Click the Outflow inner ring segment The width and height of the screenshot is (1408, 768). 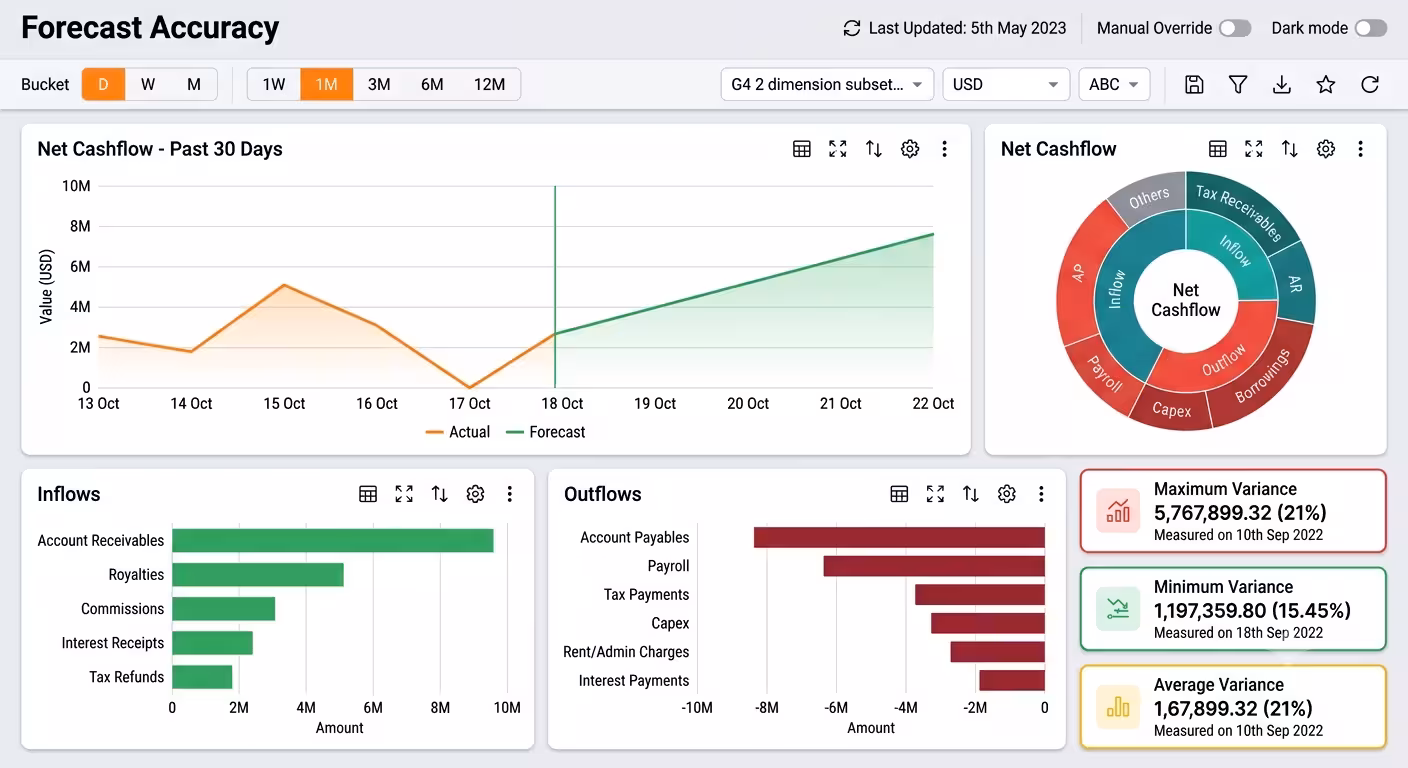1225,358
